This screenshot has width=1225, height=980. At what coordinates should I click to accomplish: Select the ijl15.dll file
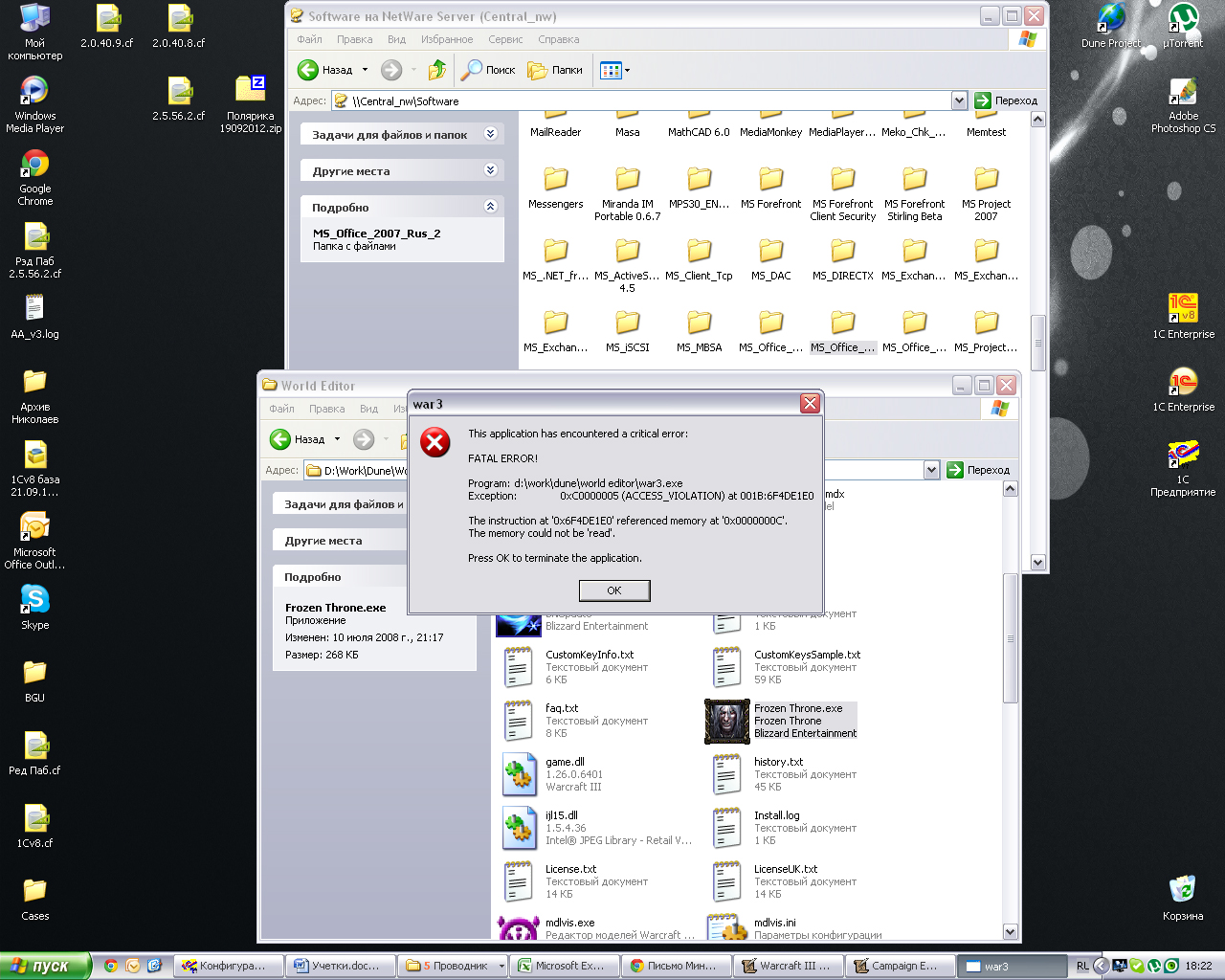[598, 828]
